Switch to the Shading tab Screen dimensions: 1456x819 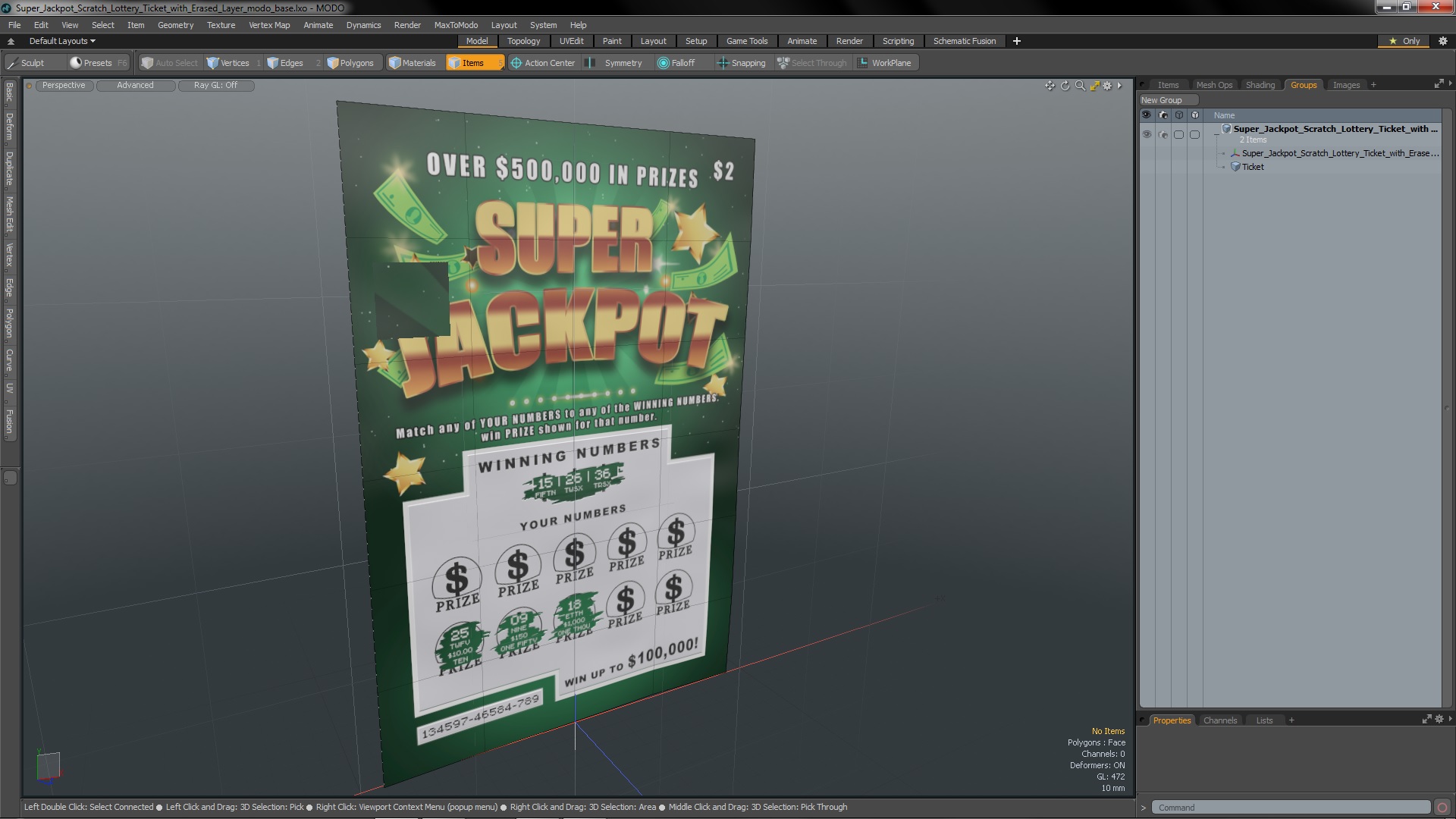point(1260,85)
